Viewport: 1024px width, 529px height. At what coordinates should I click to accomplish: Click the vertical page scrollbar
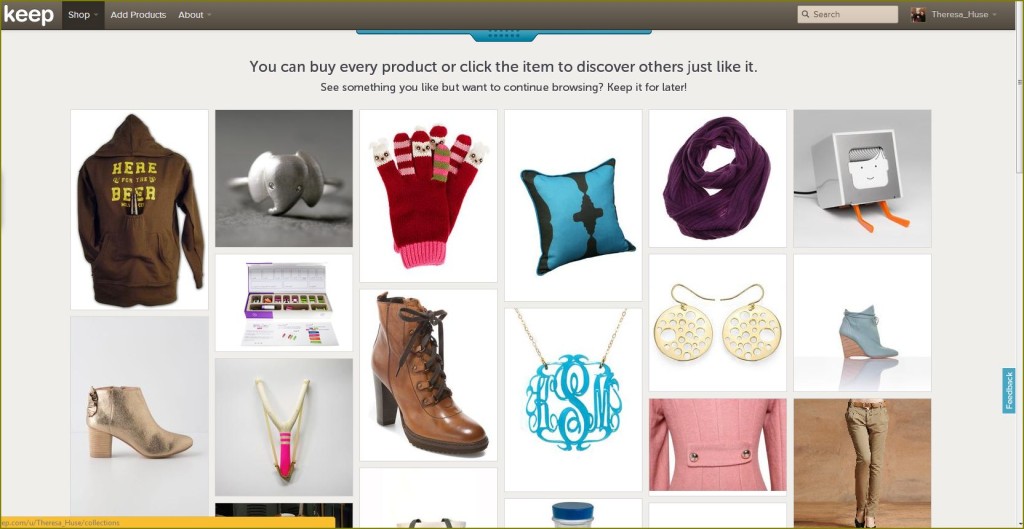coord(1019,264)
